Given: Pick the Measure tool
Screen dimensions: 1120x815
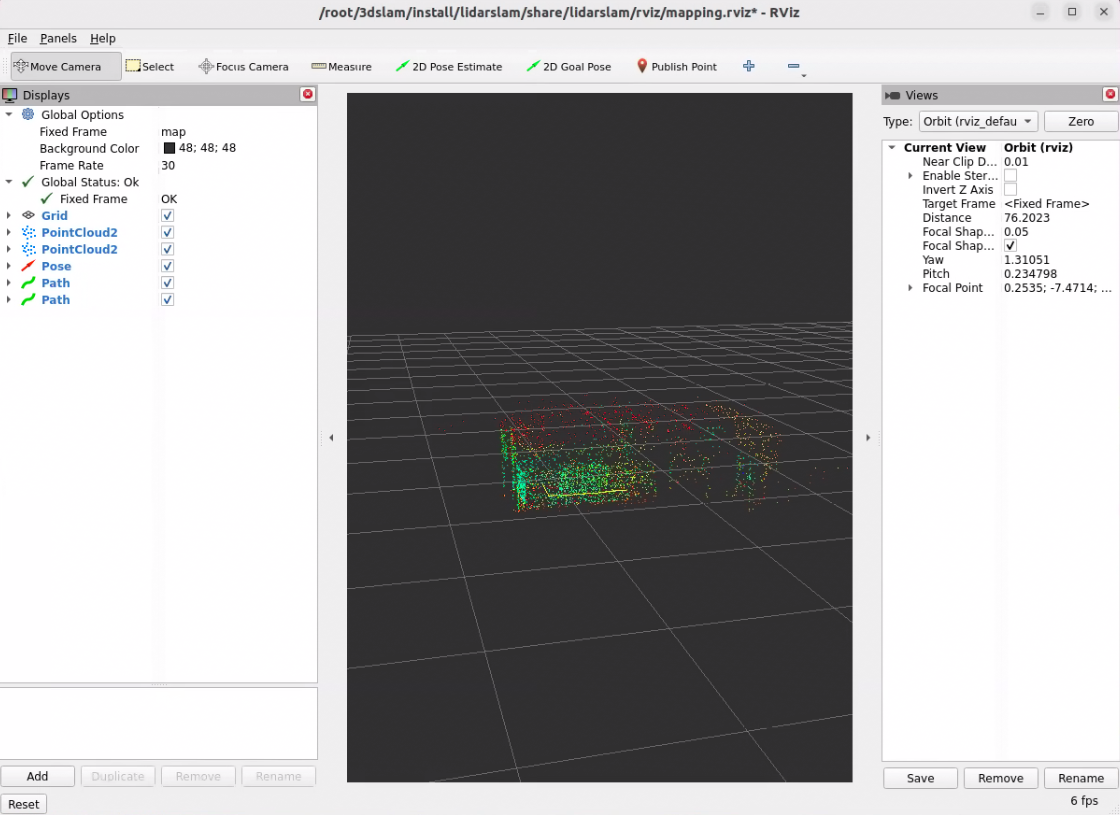Looking at the screenshot, I should pyautogui.click(x=341, y=67).
